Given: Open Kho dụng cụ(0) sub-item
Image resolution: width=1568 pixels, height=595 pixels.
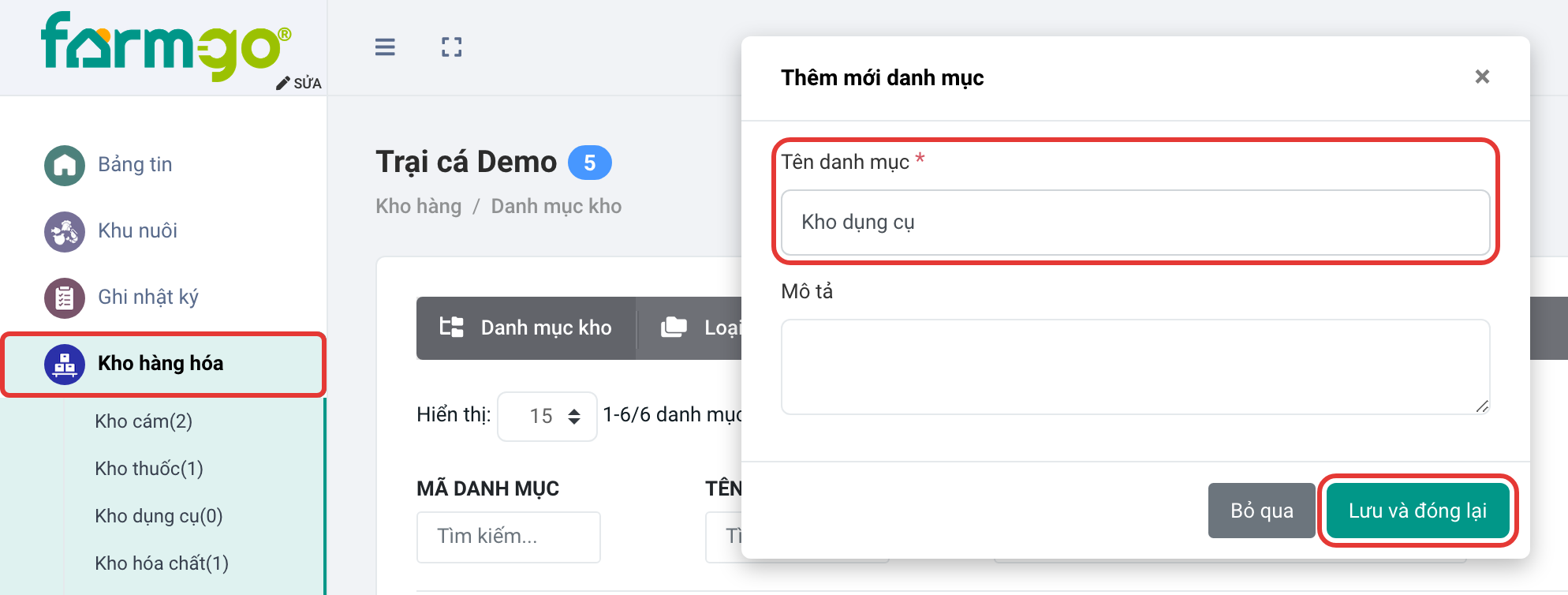Looking at the screenshot, I should (159, 516).
